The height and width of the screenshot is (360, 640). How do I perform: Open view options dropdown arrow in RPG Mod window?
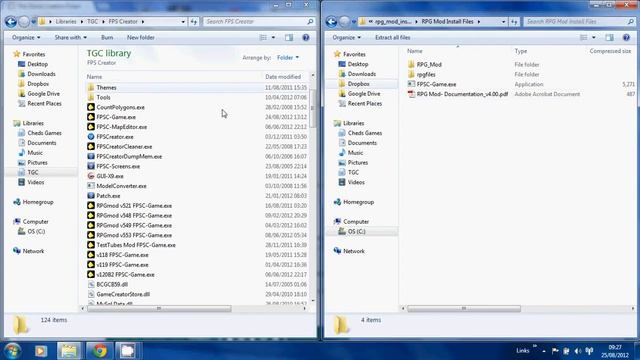[594, 38]
